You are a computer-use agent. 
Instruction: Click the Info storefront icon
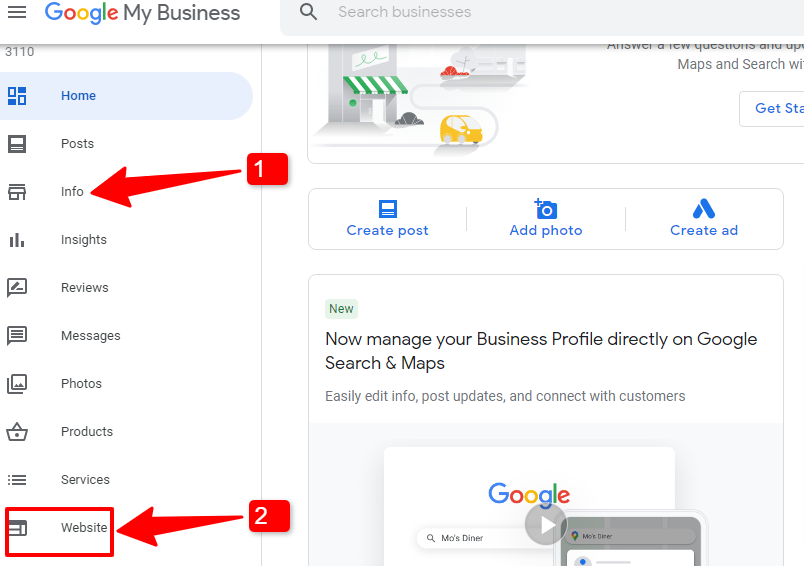[17, 192]
